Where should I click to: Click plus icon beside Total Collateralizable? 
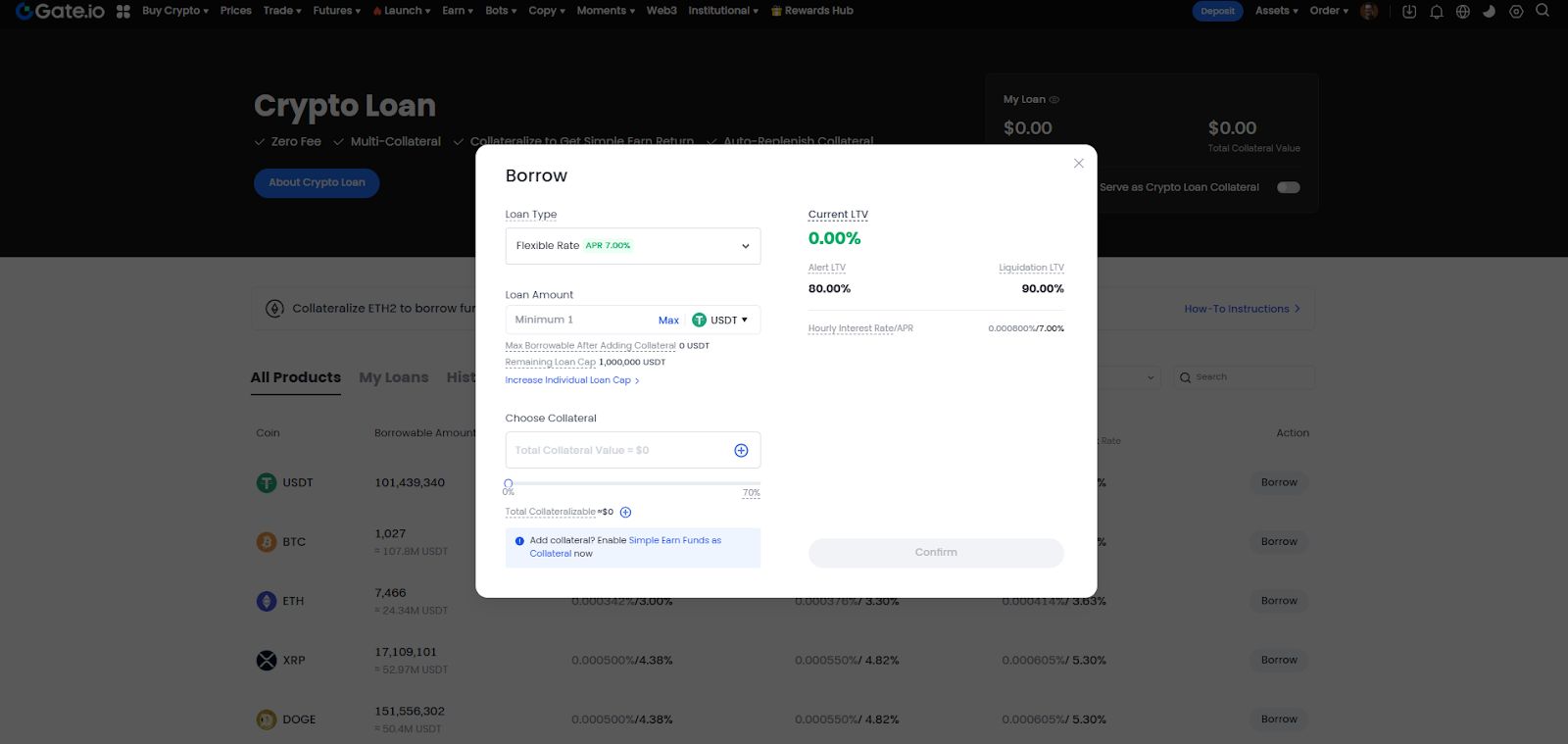pyautogui.click(x=625, y=513)
